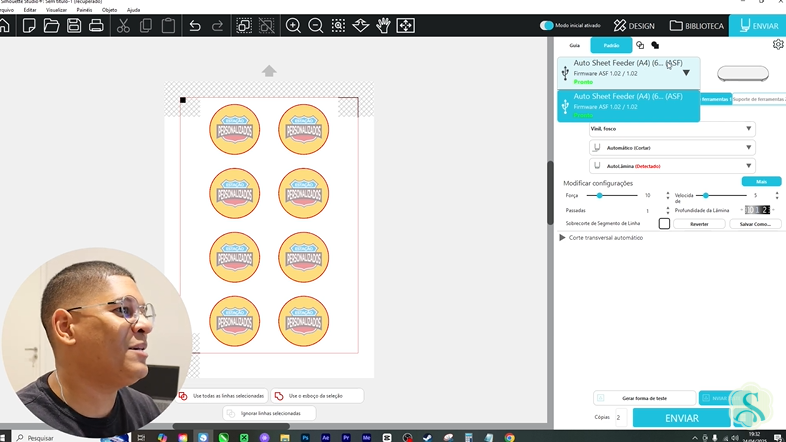Click the Deselect All icon
This screenshot has height=442, width=786.
(267, 26)
